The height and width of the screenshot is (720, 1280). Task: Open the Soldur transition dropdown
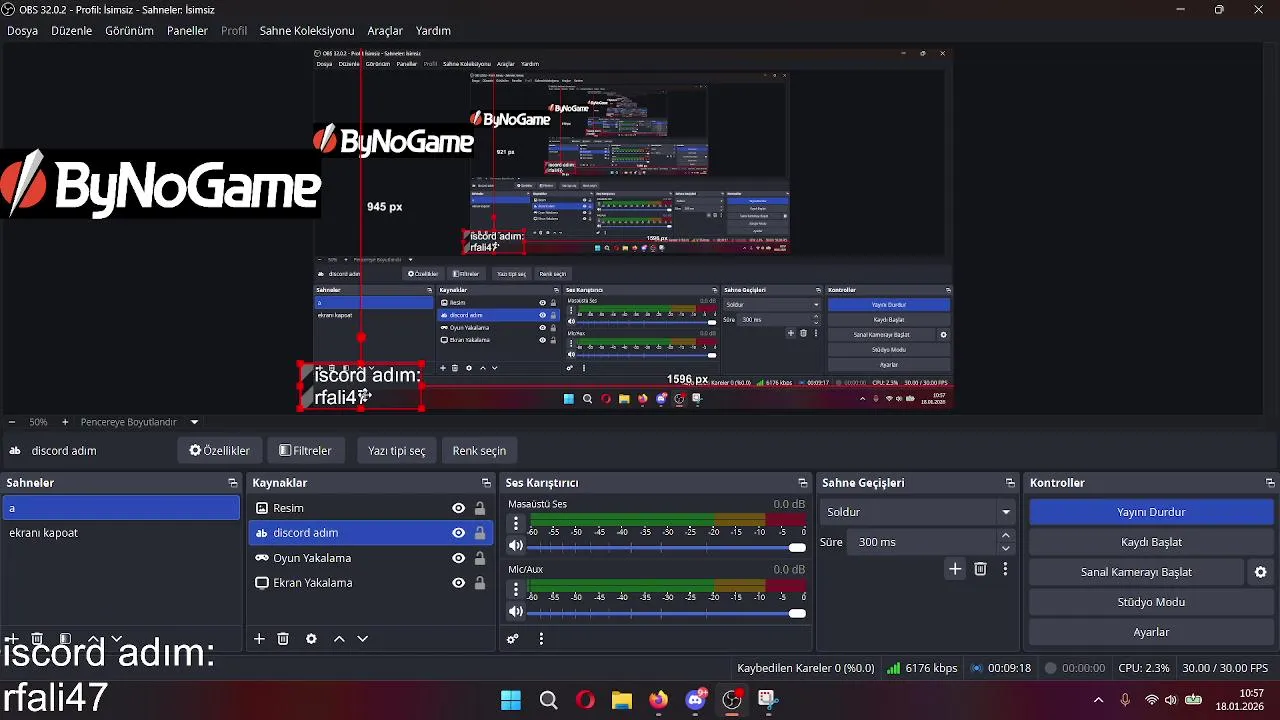(918, 512)
